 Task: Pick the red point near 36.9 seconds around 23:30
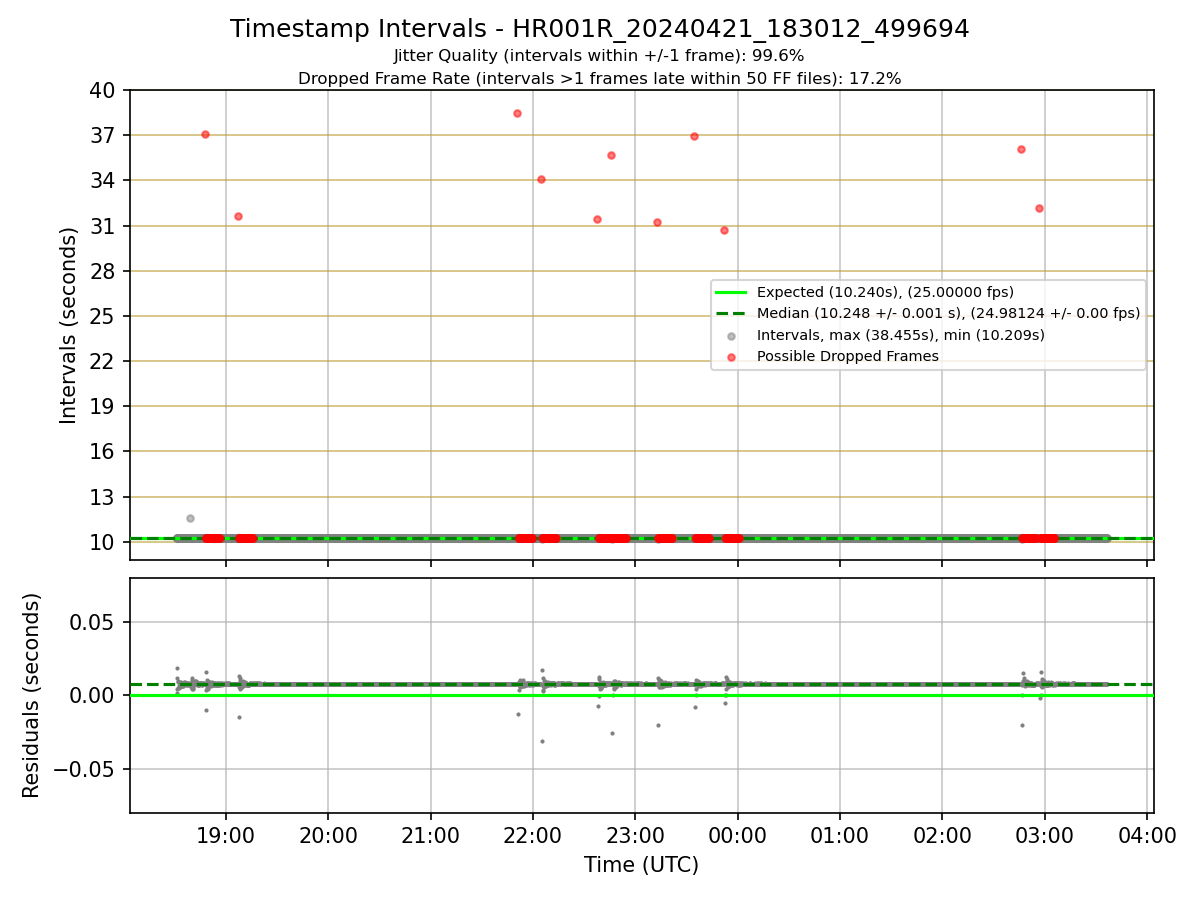[694, 136]
